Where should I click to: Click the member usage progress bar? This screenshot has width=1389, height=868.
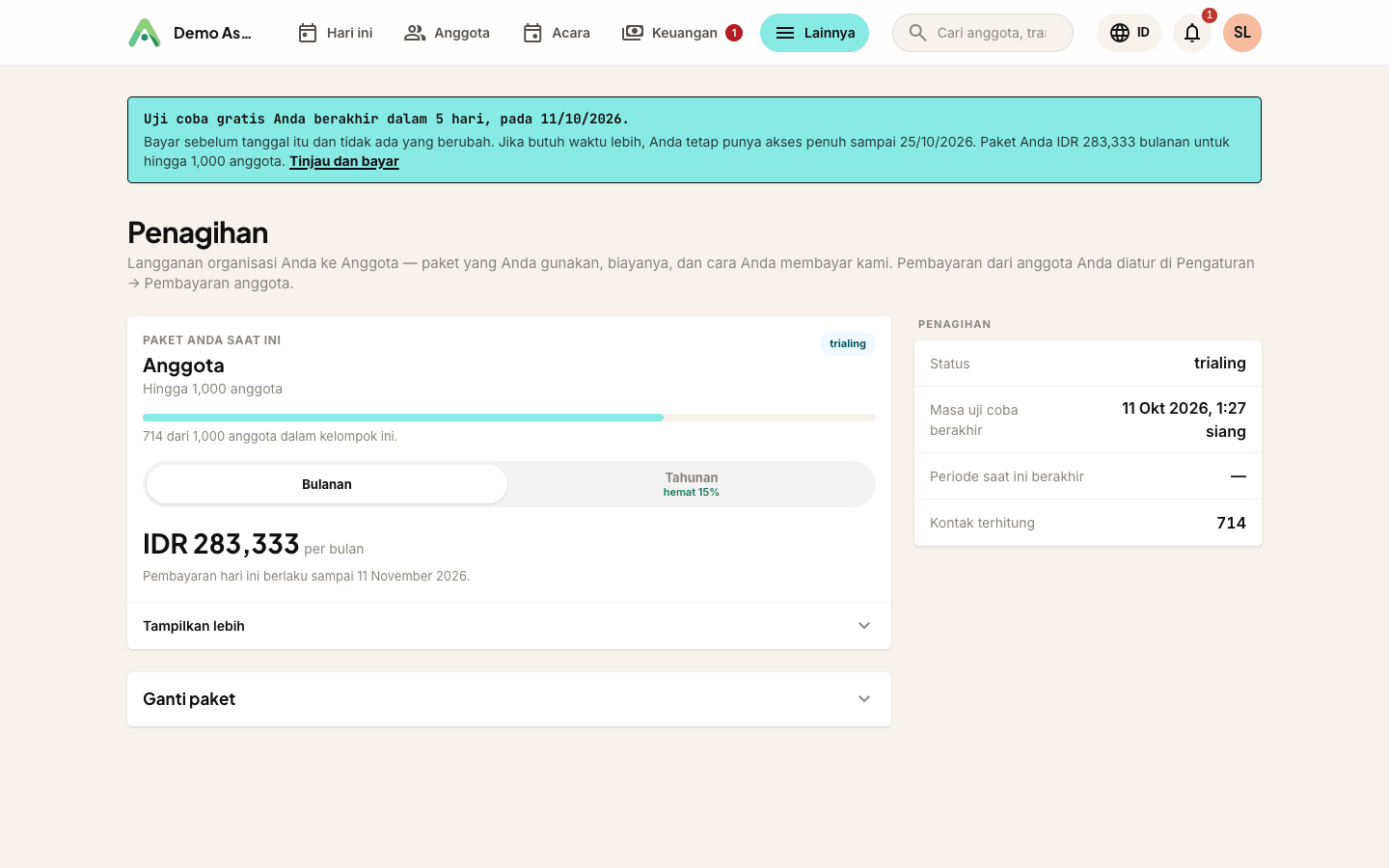509,418
